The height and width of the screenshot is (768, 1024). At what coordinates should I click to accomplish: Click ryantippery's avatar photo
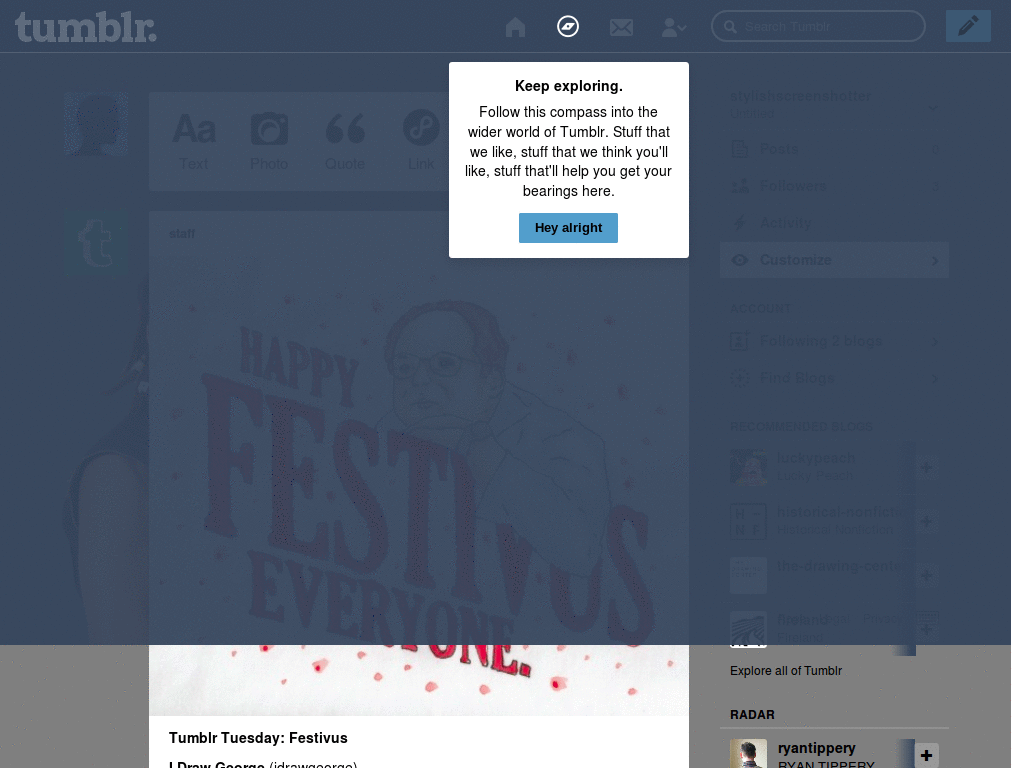coord(748,754)
